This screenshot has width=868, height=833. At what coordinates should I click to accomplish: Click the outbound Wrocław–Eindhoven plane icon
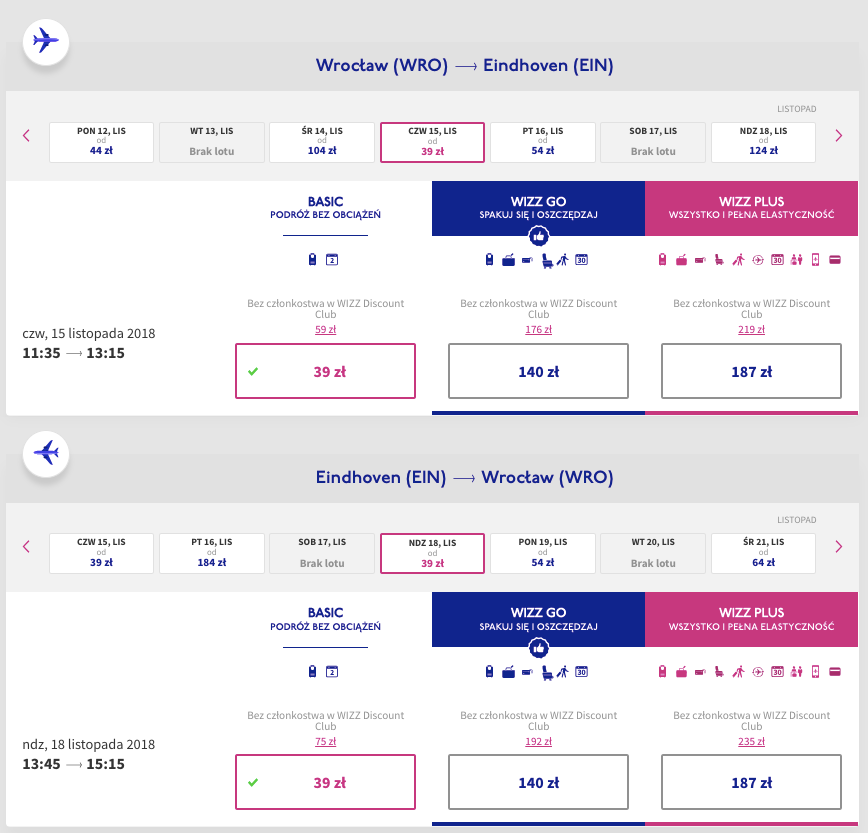(x=46, y=41)
